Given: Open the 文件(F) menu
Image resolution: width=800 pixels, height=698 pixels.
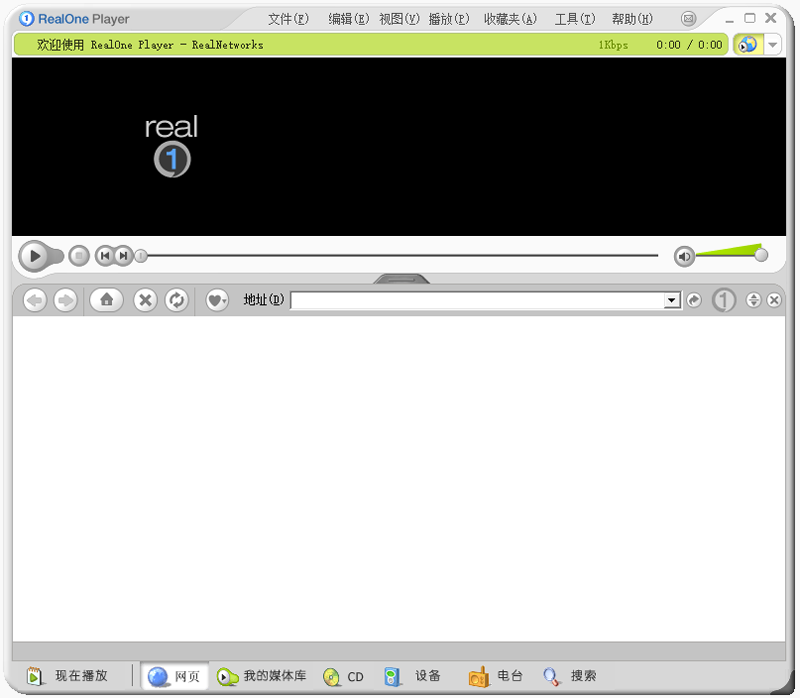Looking at the screenshot, I should pos(288,19).
